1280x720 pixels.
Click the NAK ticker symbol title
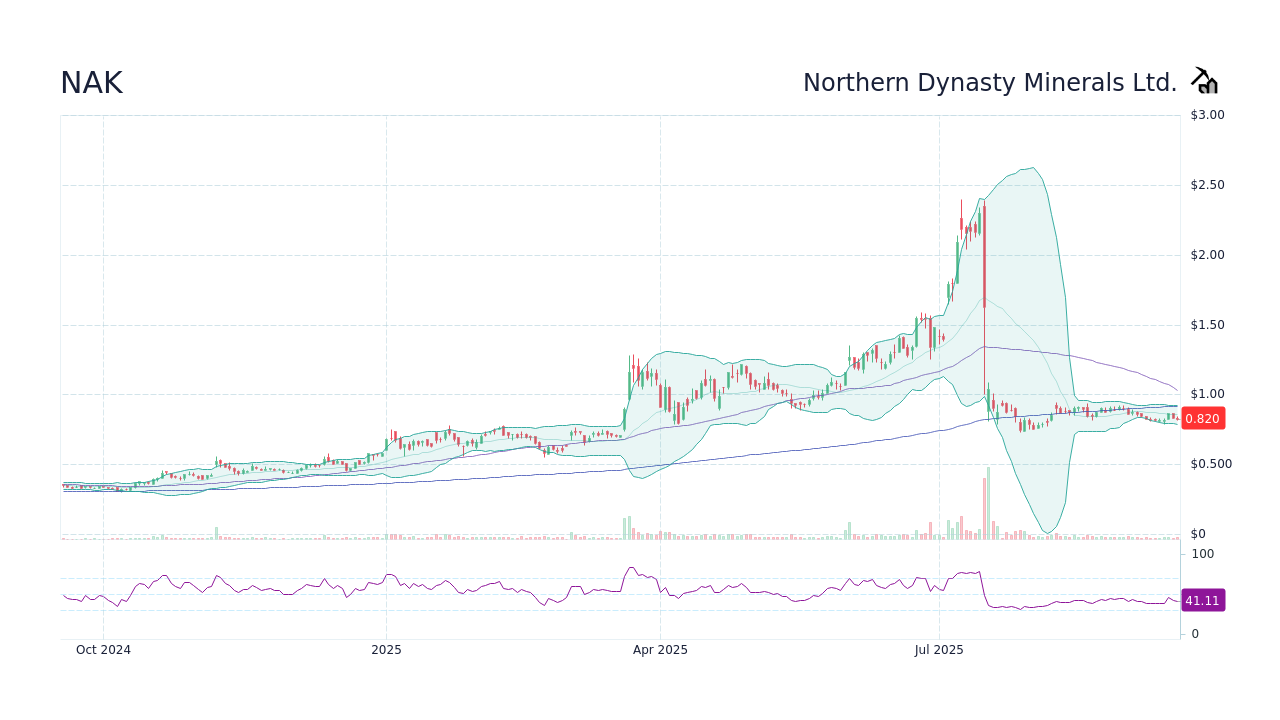pyautogui.click(x=91, y=83)
